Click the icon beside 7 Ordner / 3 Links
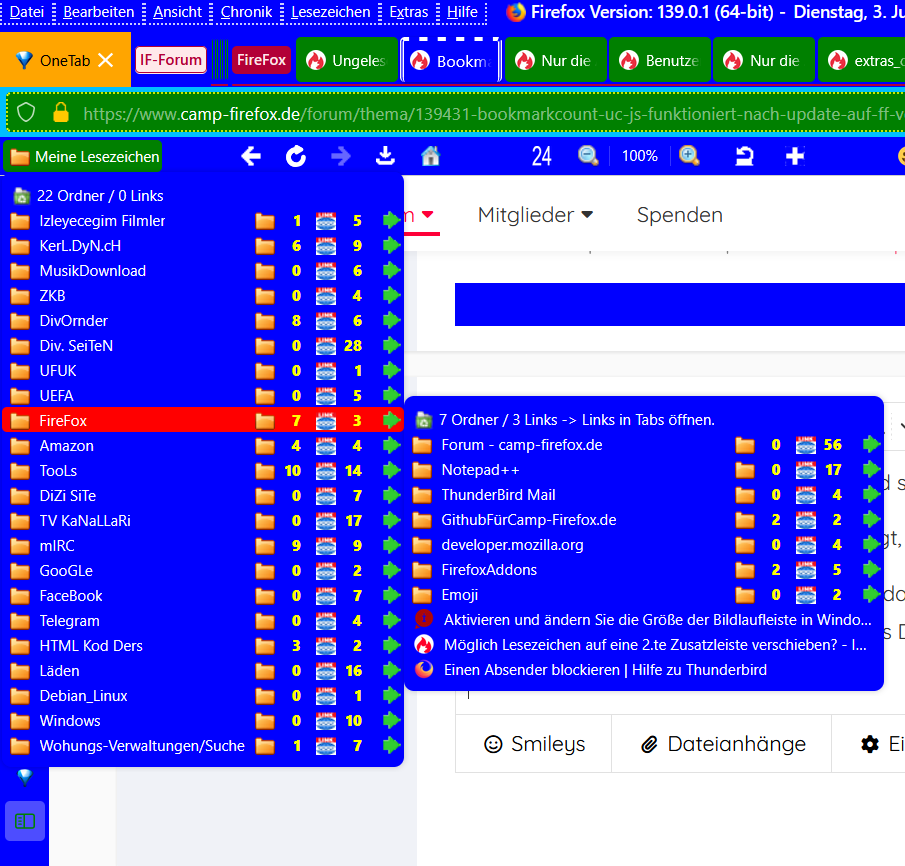 click(424, 420)
